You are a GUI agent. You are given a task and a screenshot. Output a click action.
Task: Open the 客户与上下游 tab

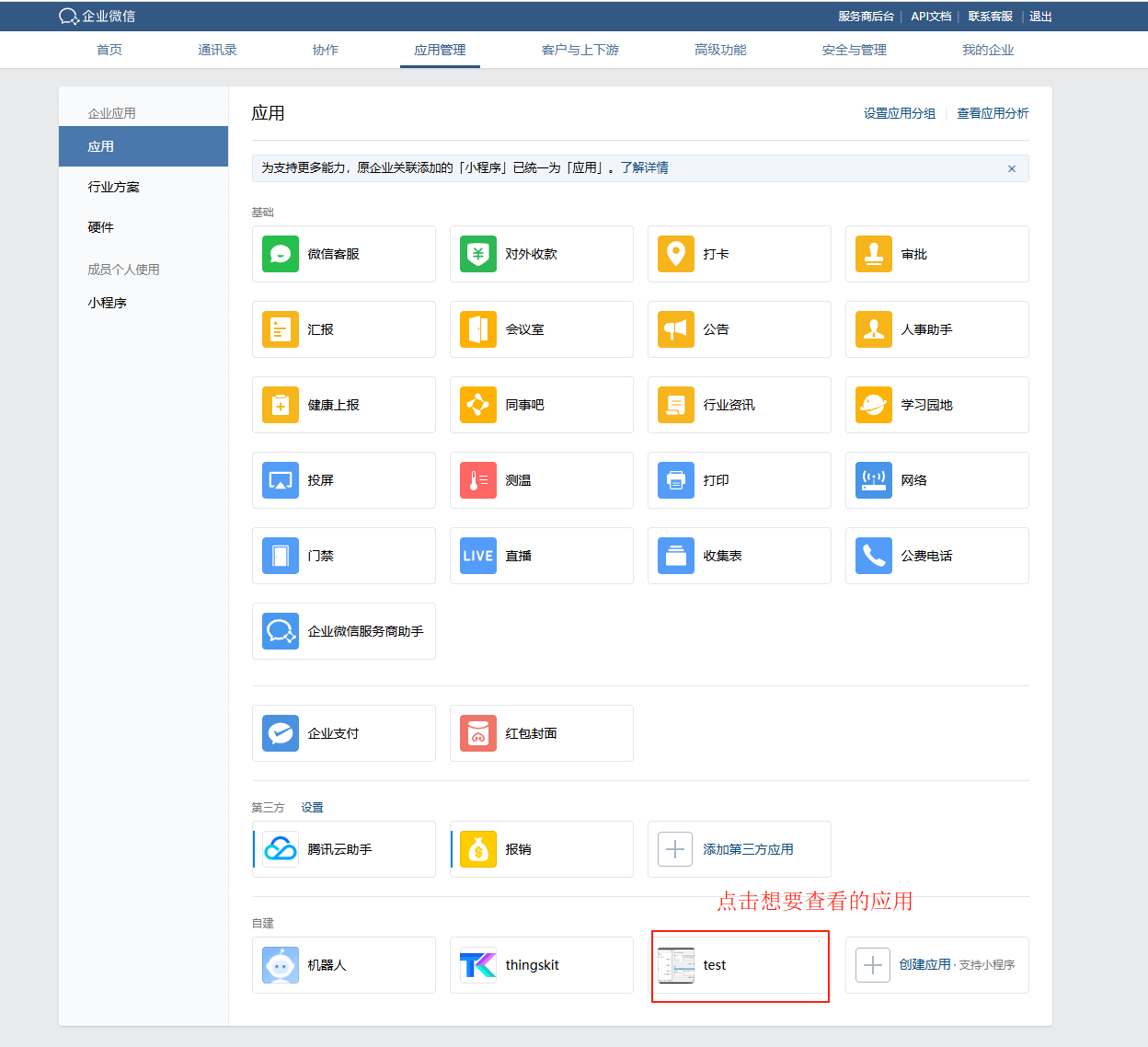pyautogui.click(x=580, y=50)
